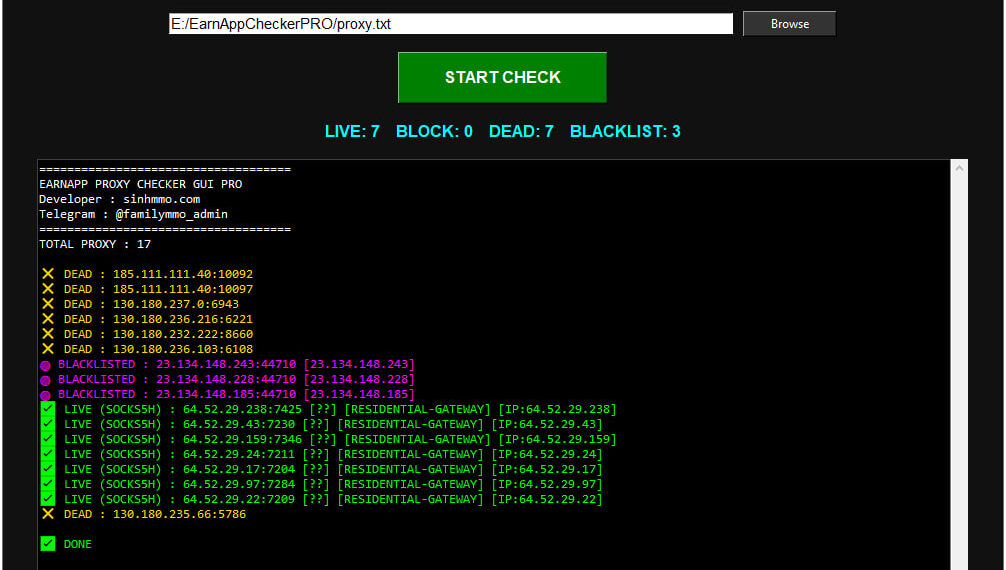Click green check beside 64.52.29.159:7346
The height and width of the screenshot is (570, 1006).
point(47,439)
